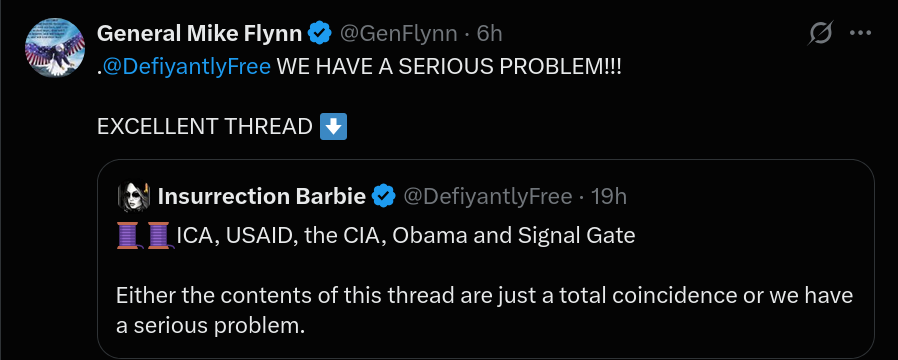Follow the blue @DefiyantlyFree mention link
This screenshot has width=898, height=360.
(x=186, y=67)
